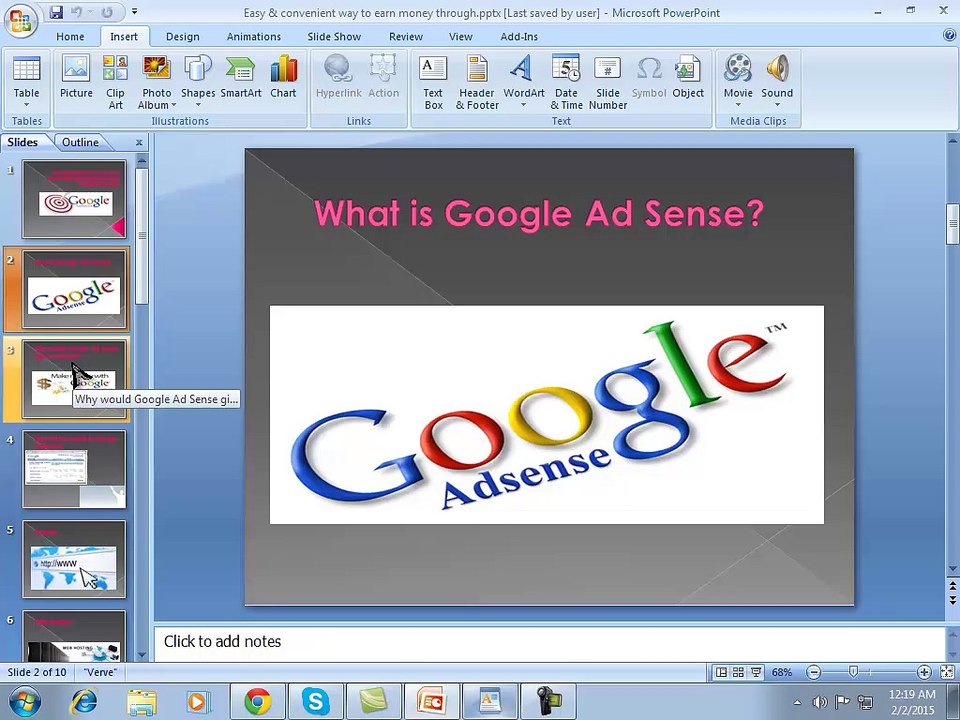Open the Design ribbon tab
This screenshot has height=720, width=960.
tap(182, 37)
